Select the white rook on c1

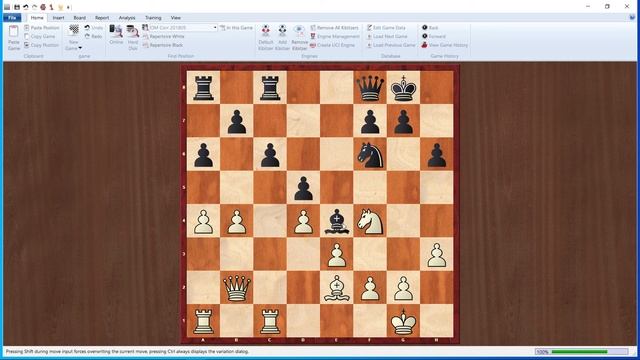[270, 321]
